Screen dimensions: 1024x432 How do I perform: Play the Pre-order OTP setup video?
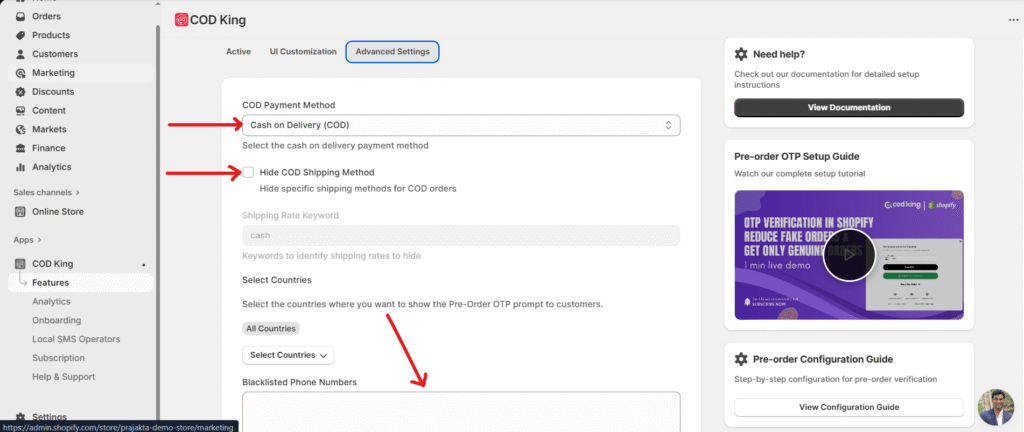(849, 255)
